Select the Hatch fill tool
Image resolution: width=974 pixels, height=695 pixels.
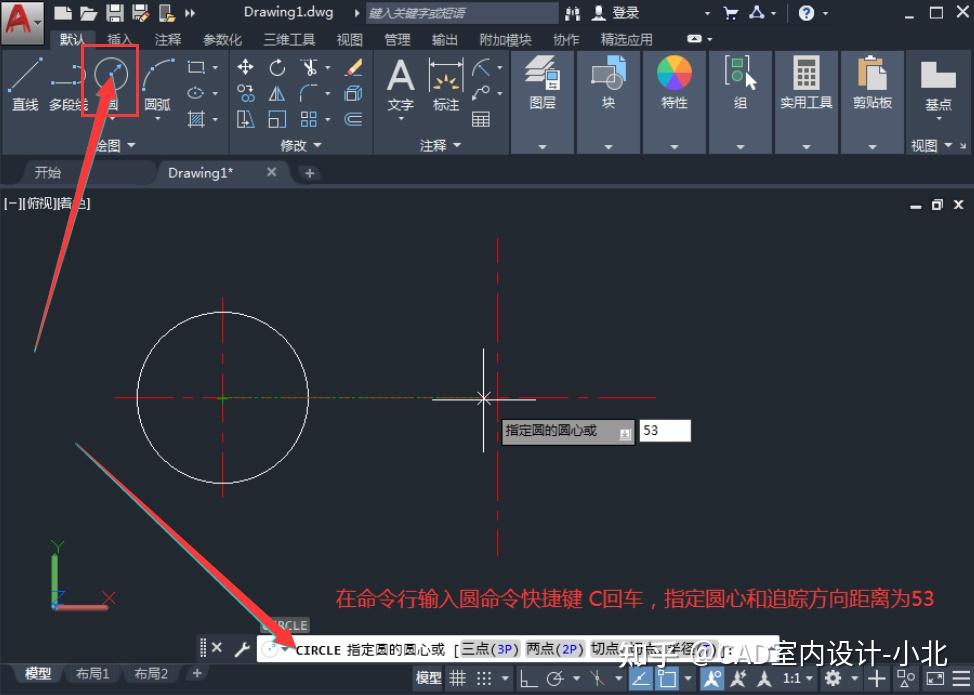196,119
